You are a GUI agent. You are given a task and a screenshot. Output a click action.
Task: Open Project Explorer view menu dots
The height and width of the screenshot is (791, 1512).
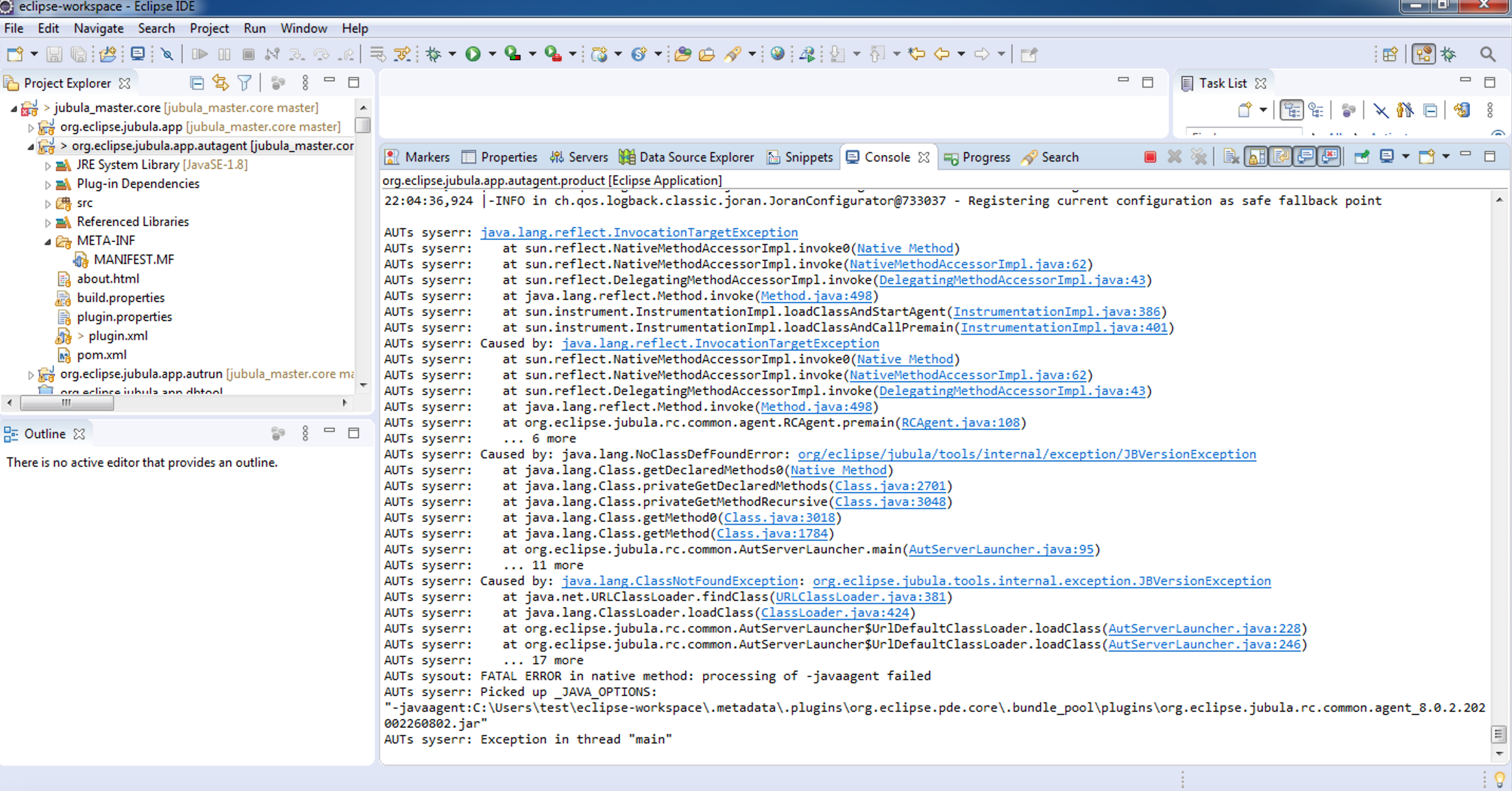(x=305, y=83)
